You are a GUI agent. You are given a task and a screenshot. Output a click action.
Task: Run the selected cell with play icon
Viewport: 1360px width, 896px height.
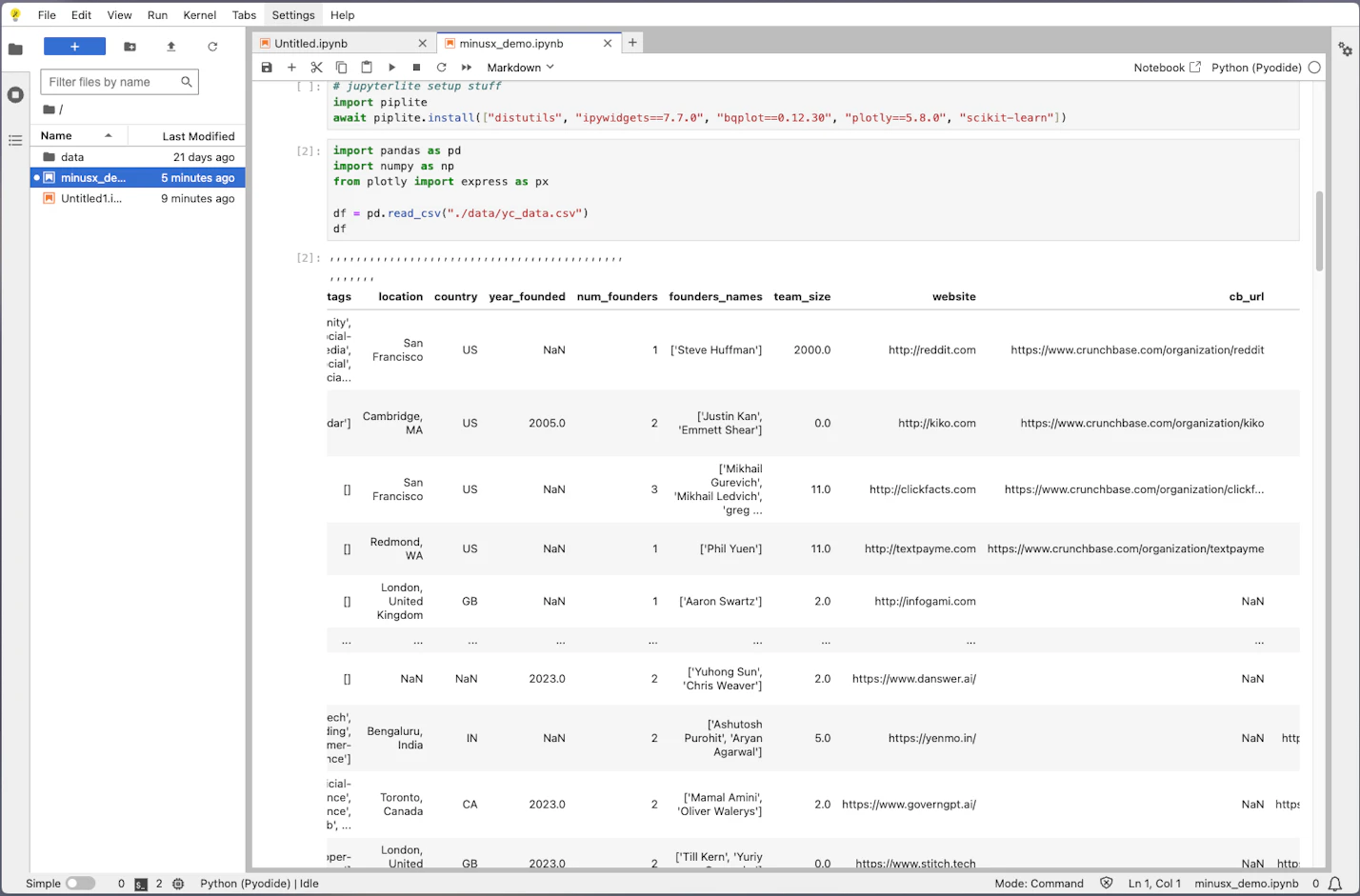(391, 68)
